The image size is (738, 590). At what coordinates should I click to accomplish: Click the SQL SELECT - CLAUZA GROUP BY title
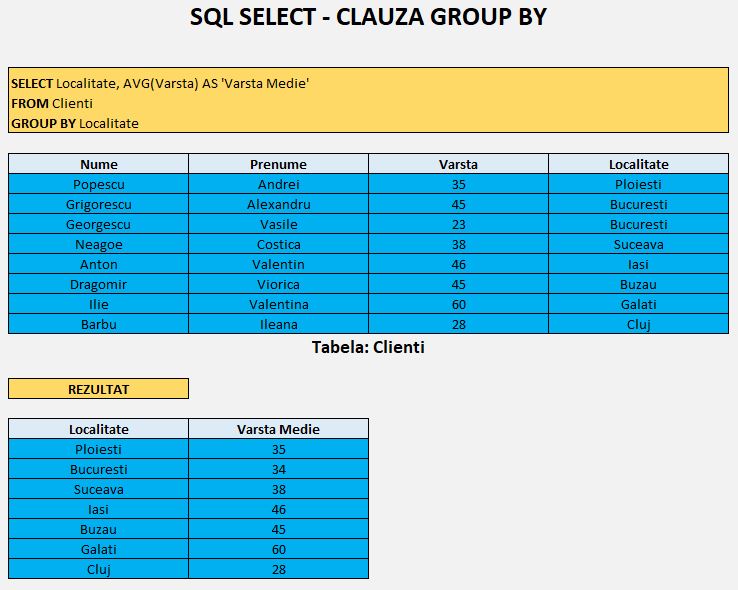click(x=368, y=17)
